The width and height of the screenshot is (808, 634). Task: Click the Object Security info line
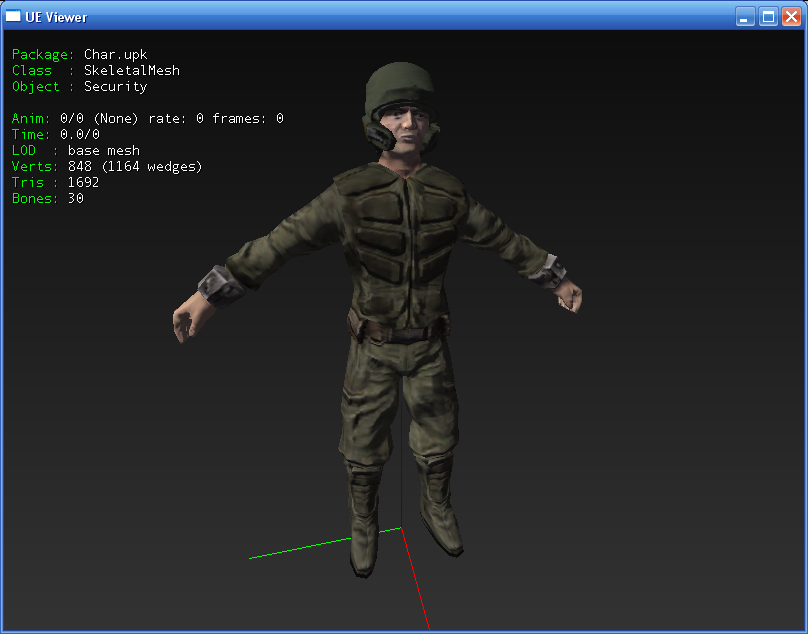pyautogui.click(x=79, y=87)
